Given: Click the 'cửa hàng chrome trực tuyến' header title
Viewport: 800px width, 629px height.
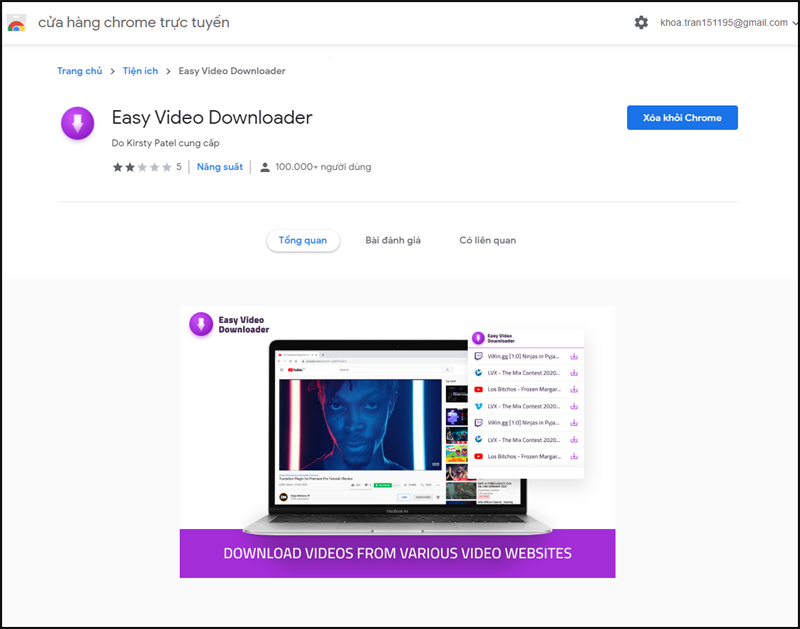Looking at the screenshot, I should click(134, 22).
